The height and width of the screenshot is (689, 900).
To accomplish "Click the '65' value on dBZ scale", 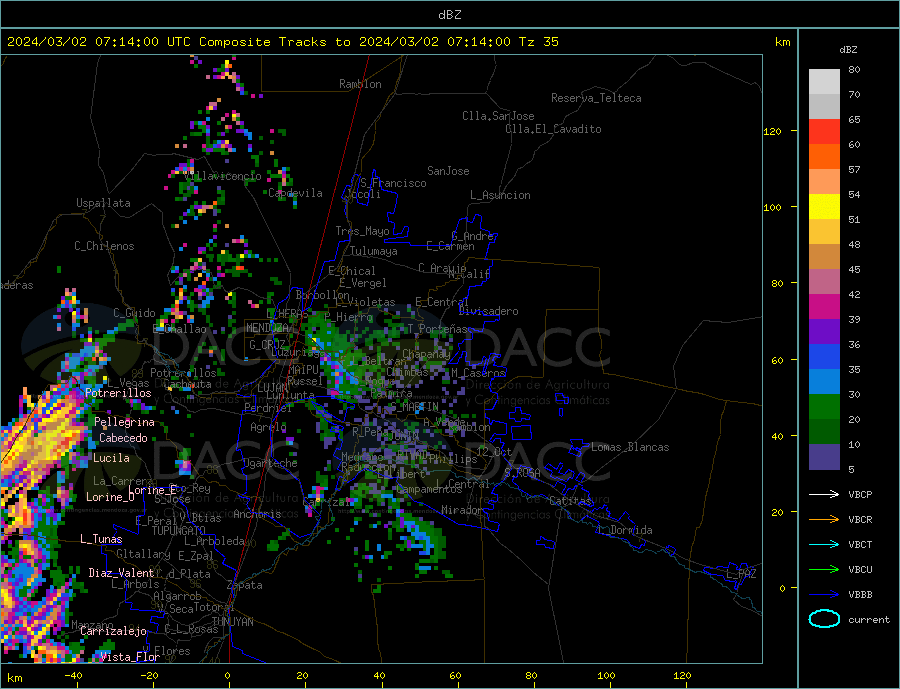I will pyautogui.click(x=854, y=119).
